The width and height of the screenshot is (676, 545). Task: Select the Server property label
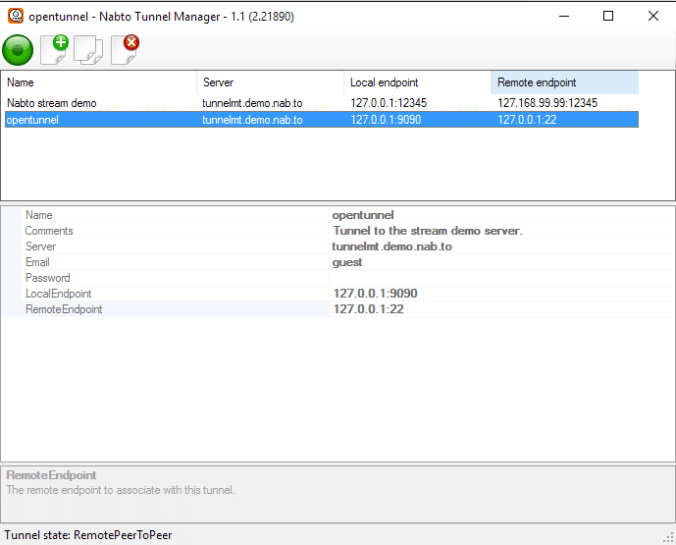point(41,246)
